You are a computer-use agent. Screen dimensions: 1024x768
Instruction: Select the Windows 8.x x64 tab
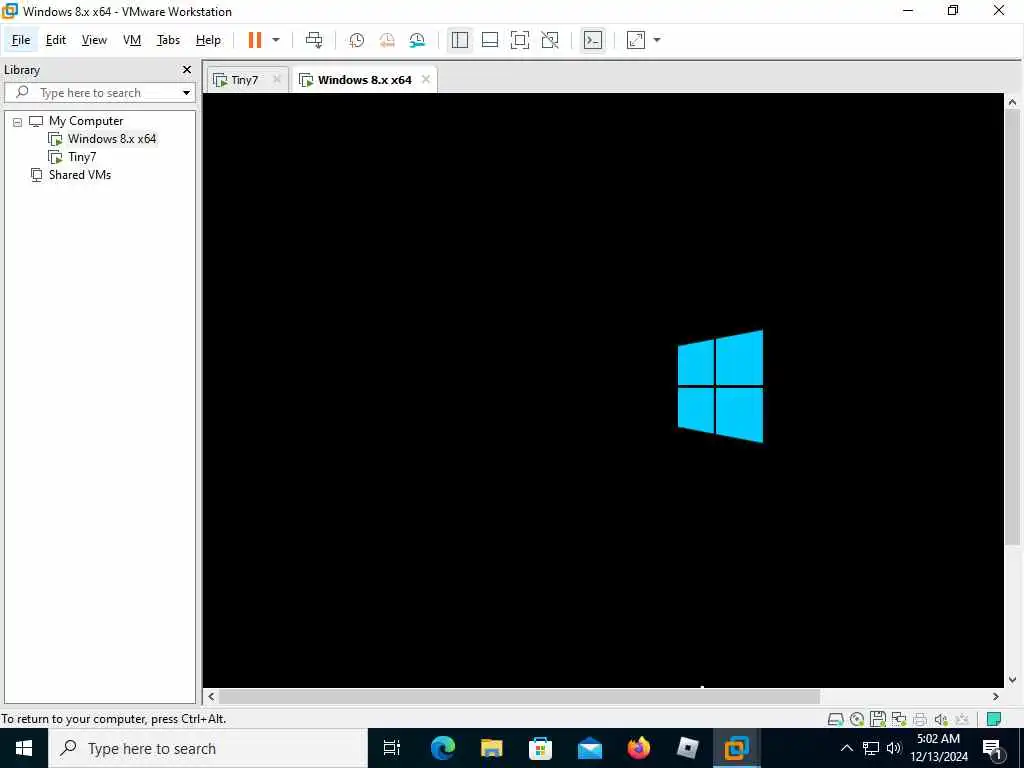[364, 80]
